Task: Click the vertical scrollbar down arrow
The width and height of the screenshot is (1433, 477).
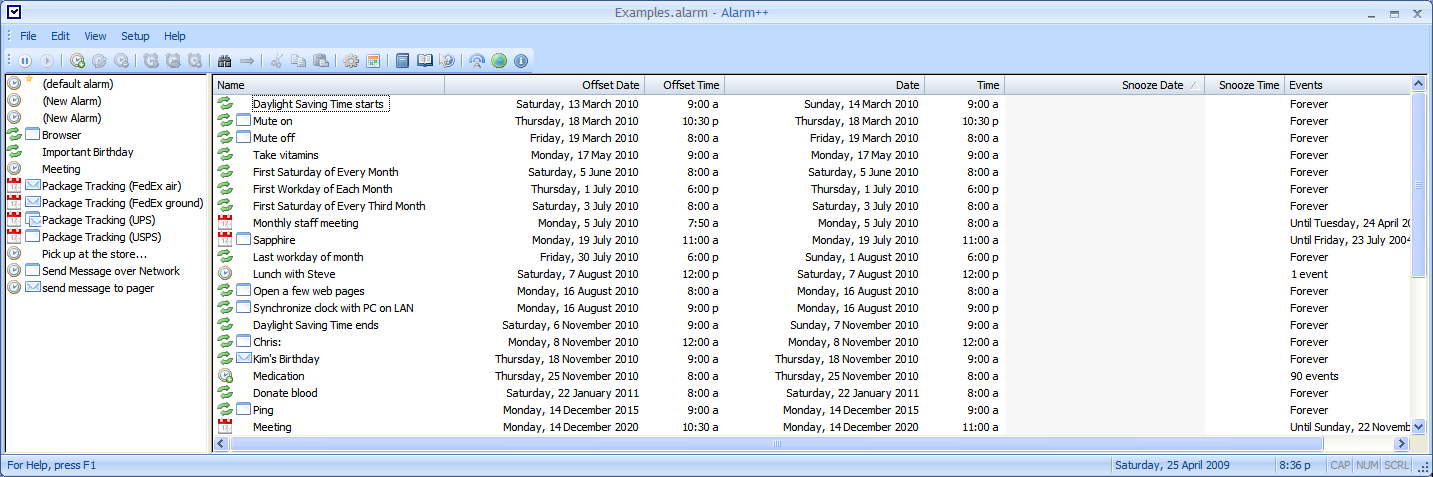Action: [1419, 427]
